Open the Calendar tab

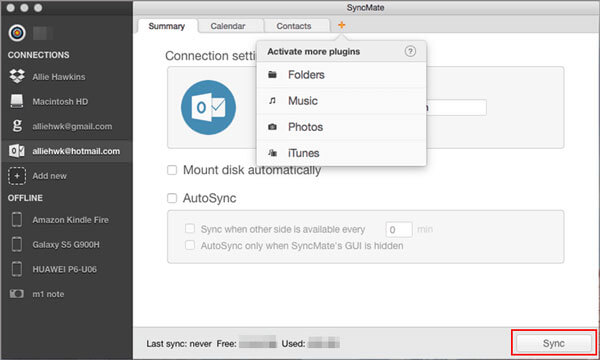click(228, 26)
